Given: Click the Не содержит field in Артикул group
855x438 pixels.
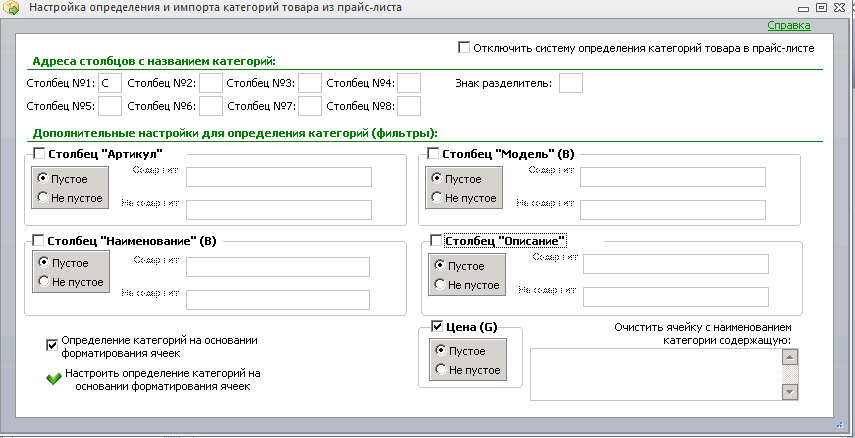Looking at the screenshot, I should [x=279, y=210].
